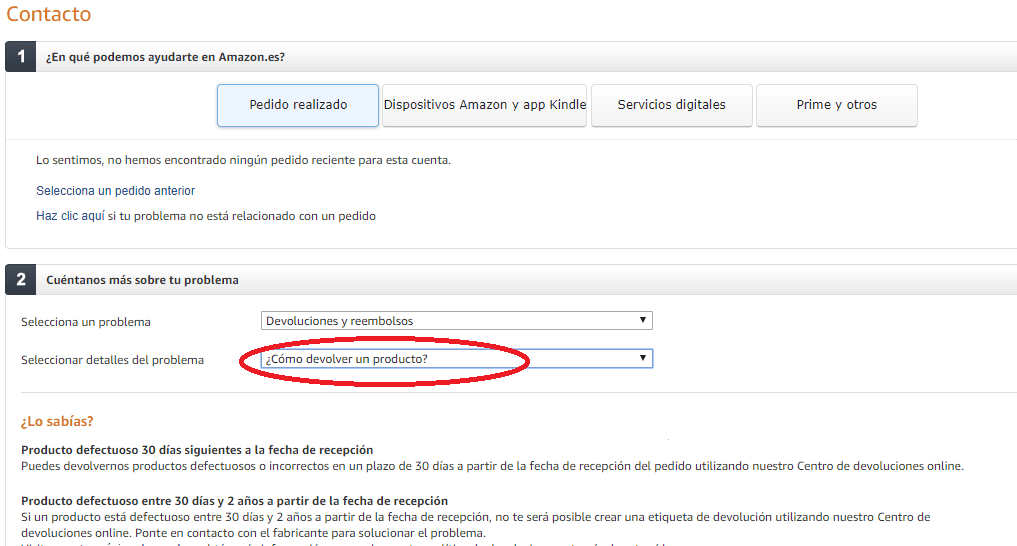Switch to Dispositivos Amazon y app Kindle
The image size is (1017, 546).
485,105
